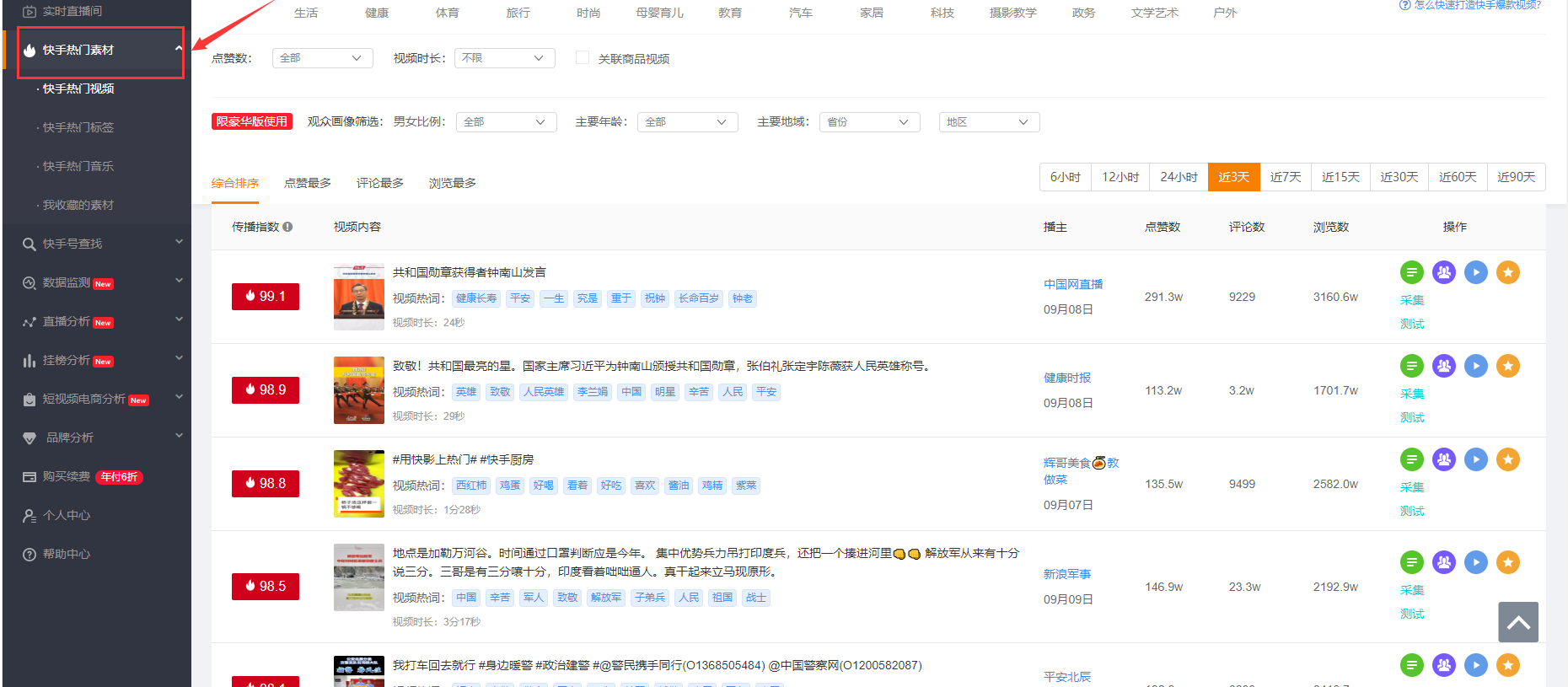1568x687 pixels.
Task: Play video via blue icon in 钟南山发言 row
Action: coord(1476,272)
